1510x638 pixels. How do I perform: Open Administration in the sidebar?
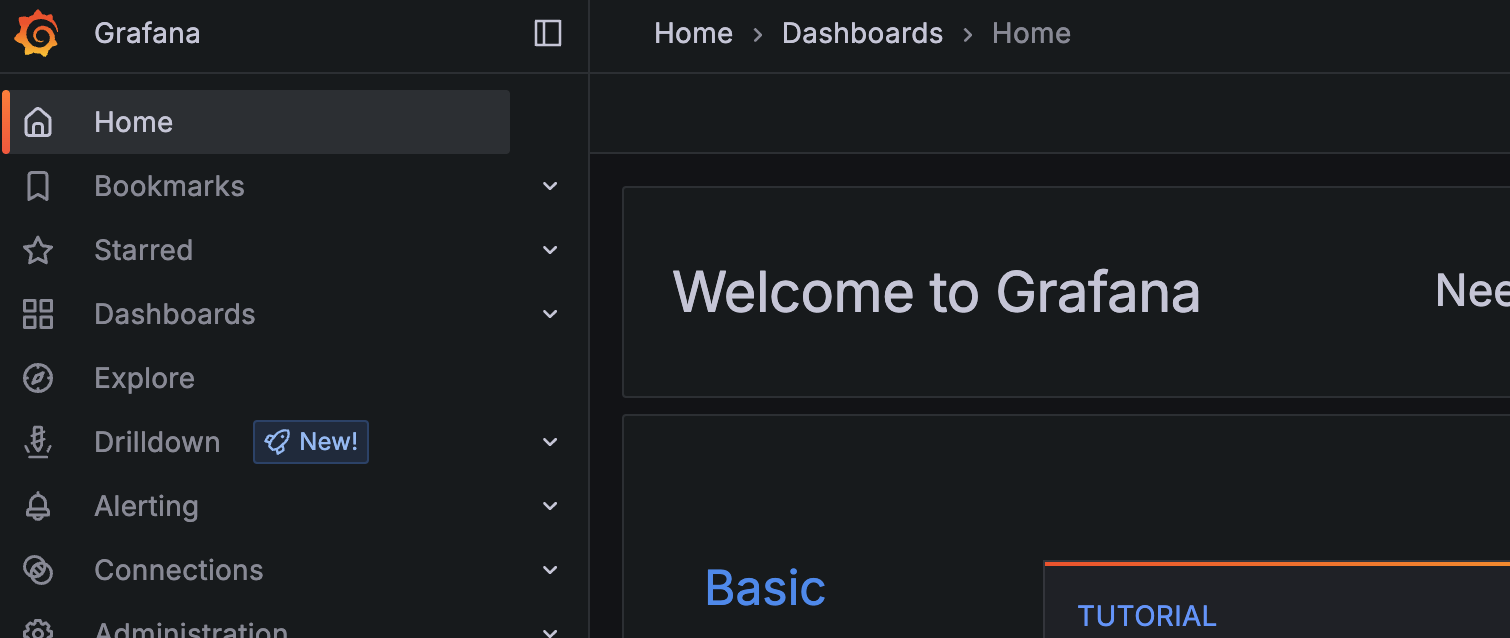coord(191,629)
